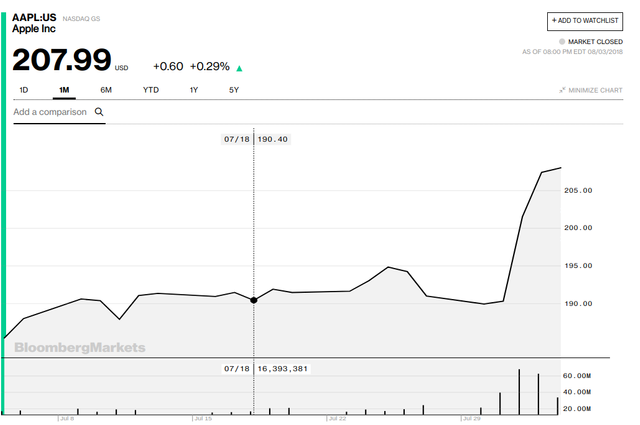This screenshot has height=425, width=640.
Task: Switch to the 6M time range tab
Action: (106, 90)
